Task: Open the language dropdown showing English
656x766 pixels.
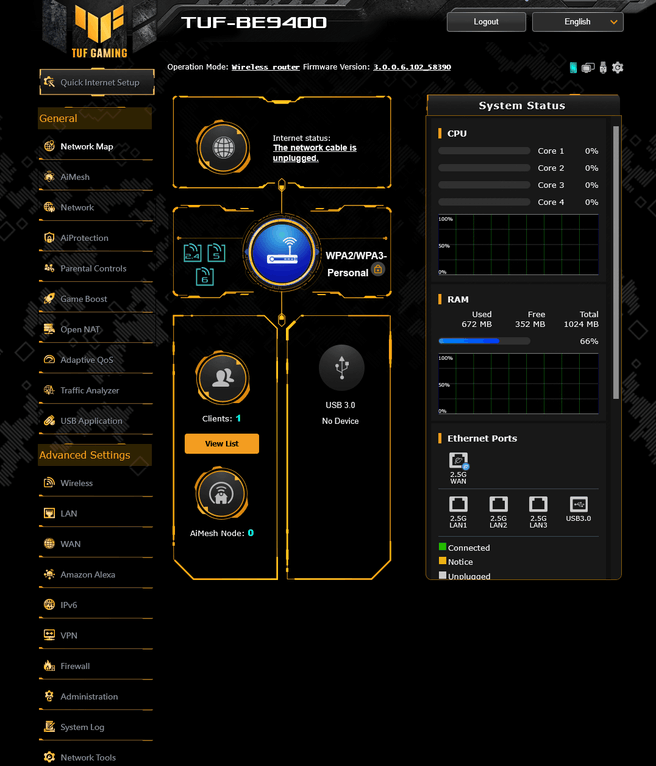Action: point(578,22)
